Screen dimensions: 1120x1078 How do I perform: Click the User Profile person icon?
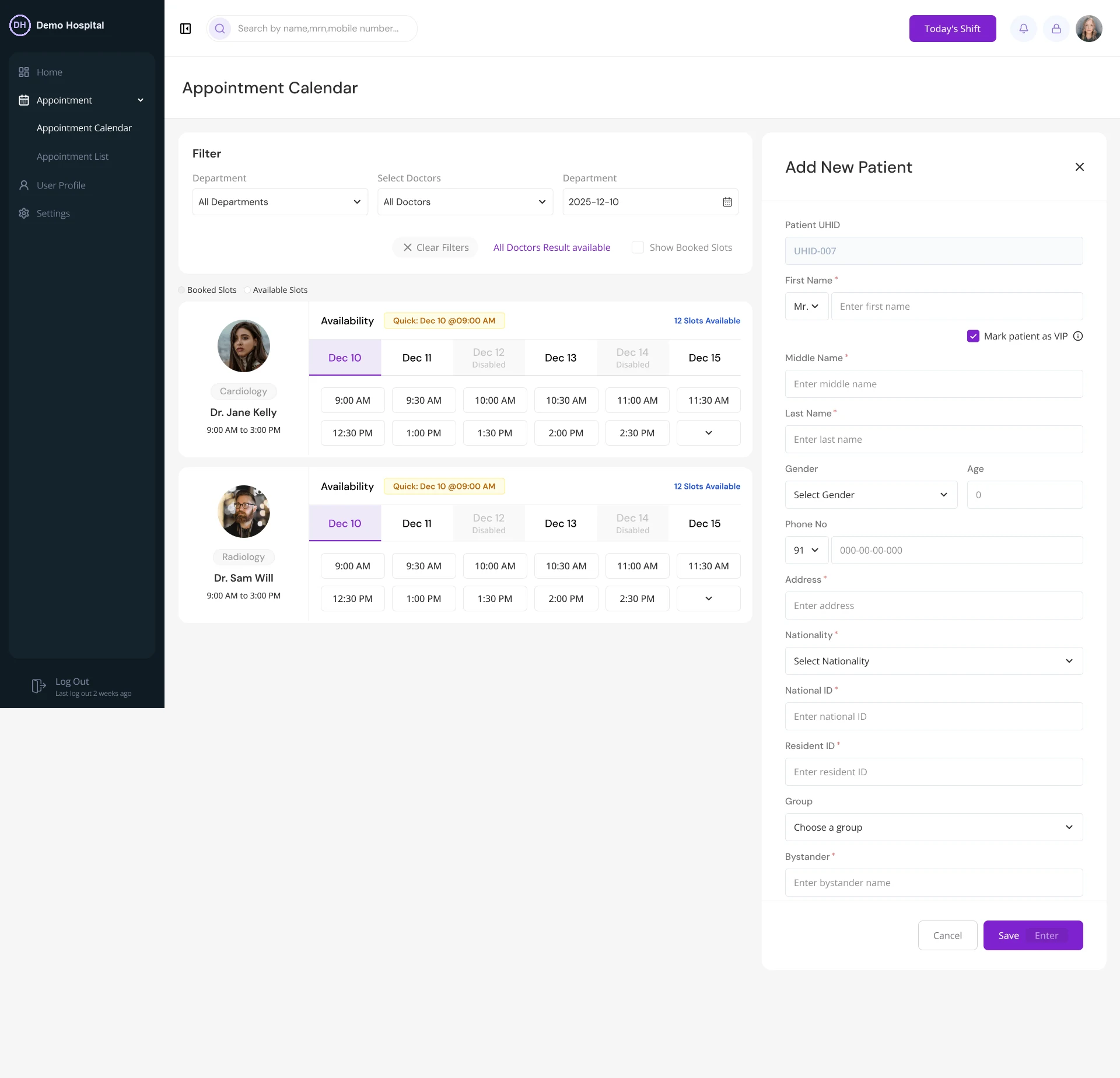click(24, 185)
